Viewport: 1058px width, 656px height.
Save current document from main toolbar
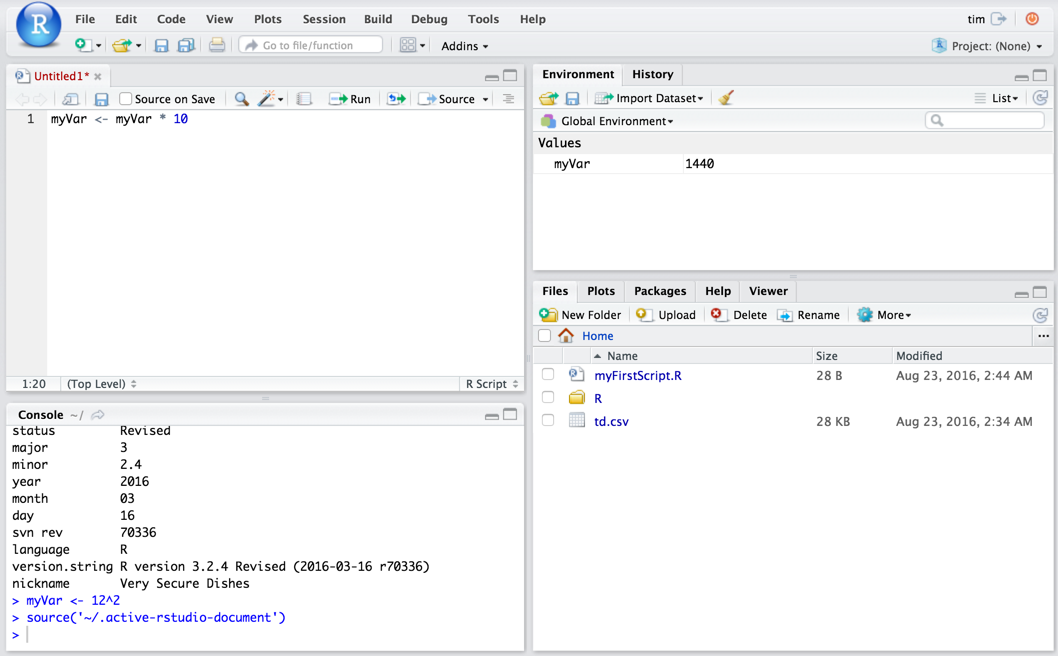point(161,45)
